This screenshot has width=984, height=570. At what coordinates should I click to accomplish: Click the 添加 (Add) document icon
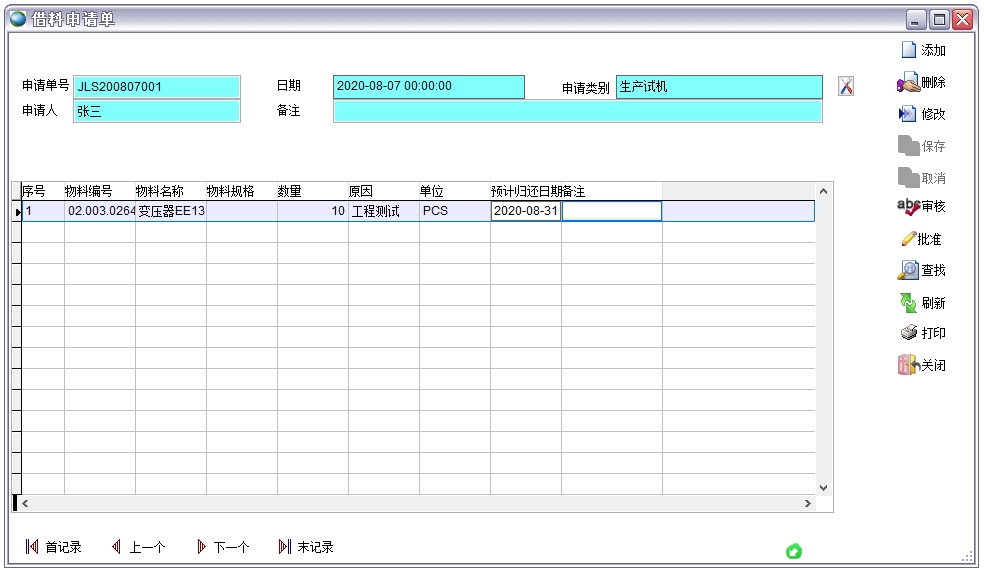908,50
